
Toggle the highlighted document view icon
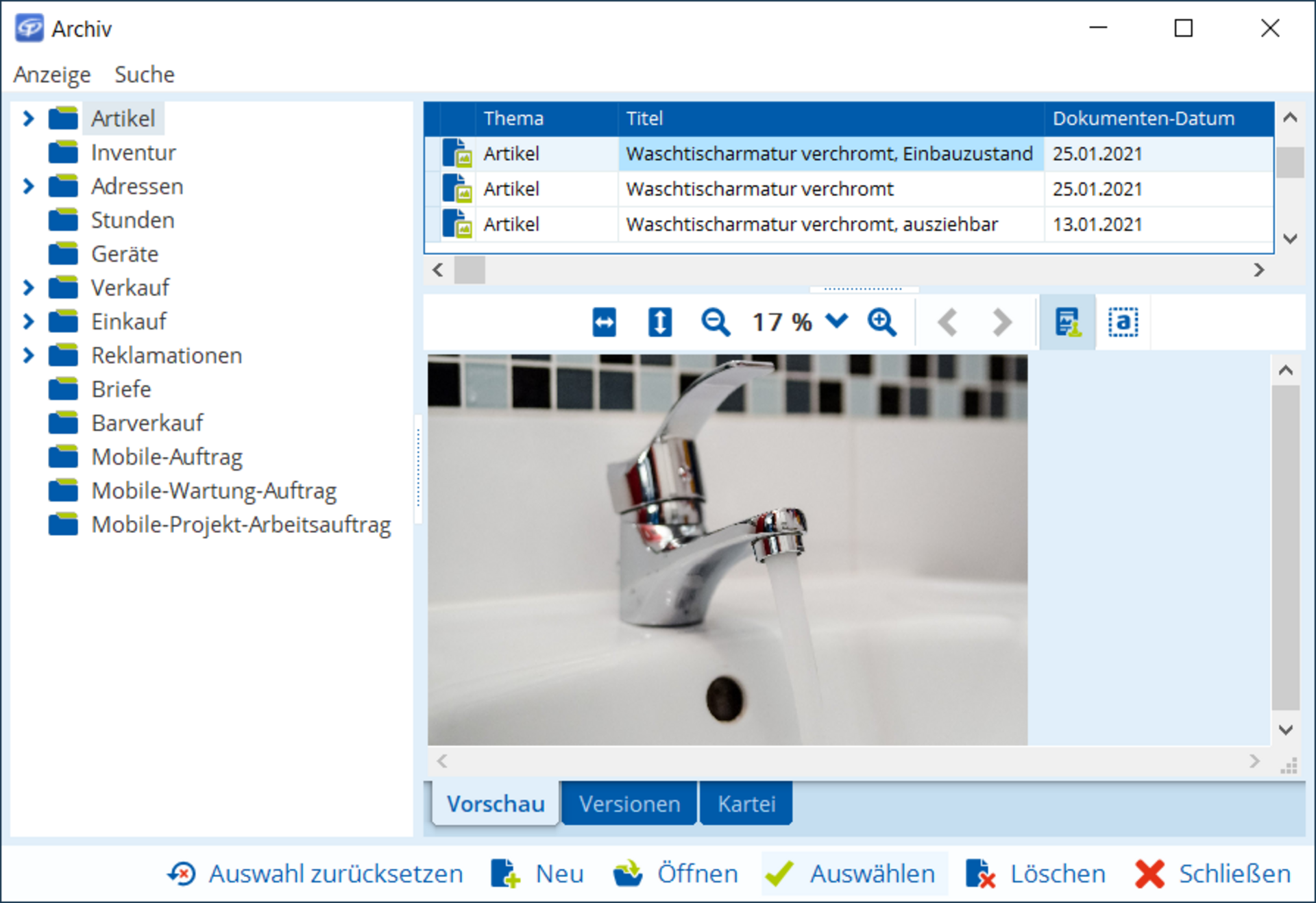tap(1067, 322)
